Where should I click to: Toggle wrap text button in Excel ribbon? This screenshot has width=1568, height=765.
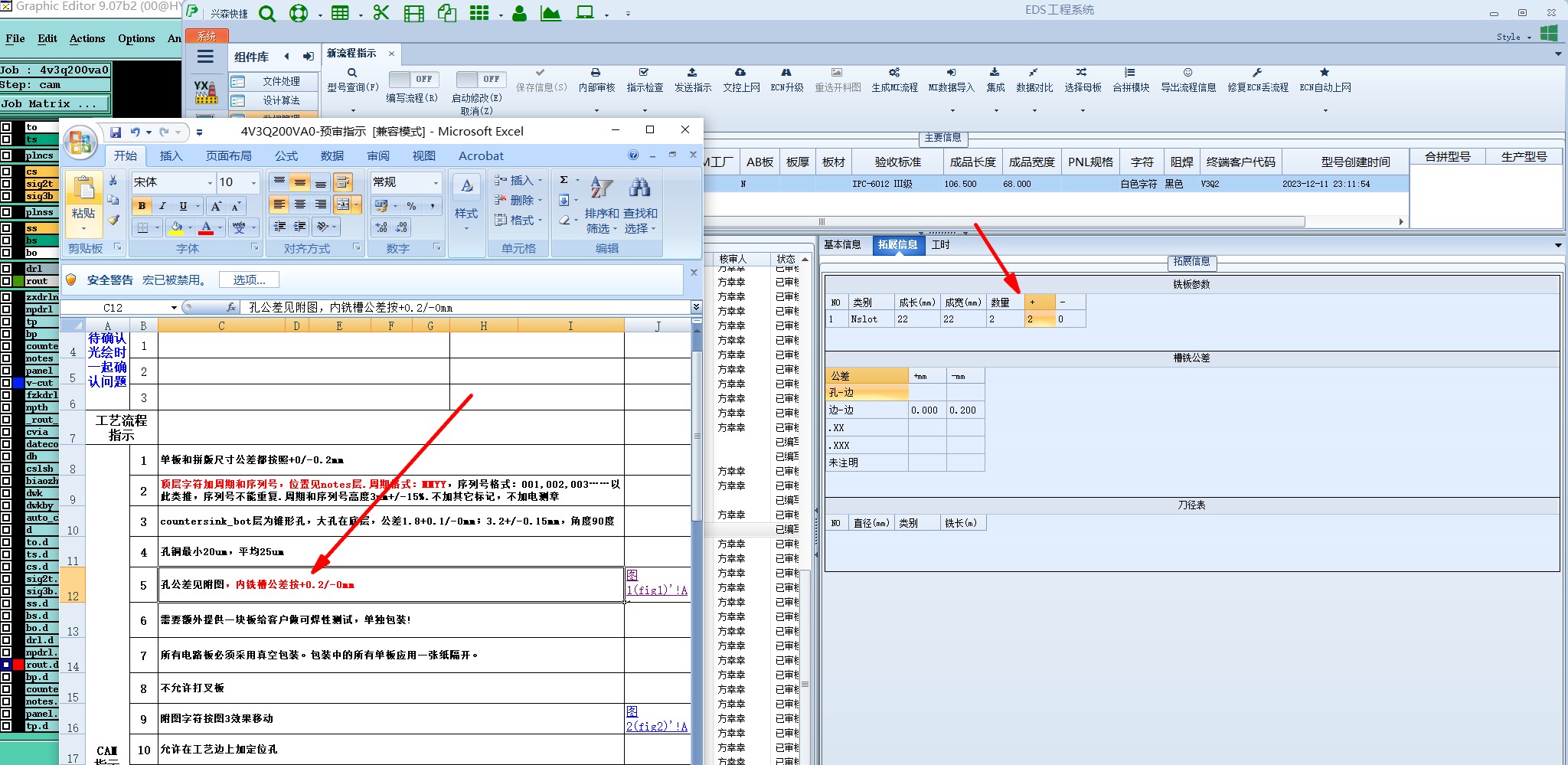point(343,182)
